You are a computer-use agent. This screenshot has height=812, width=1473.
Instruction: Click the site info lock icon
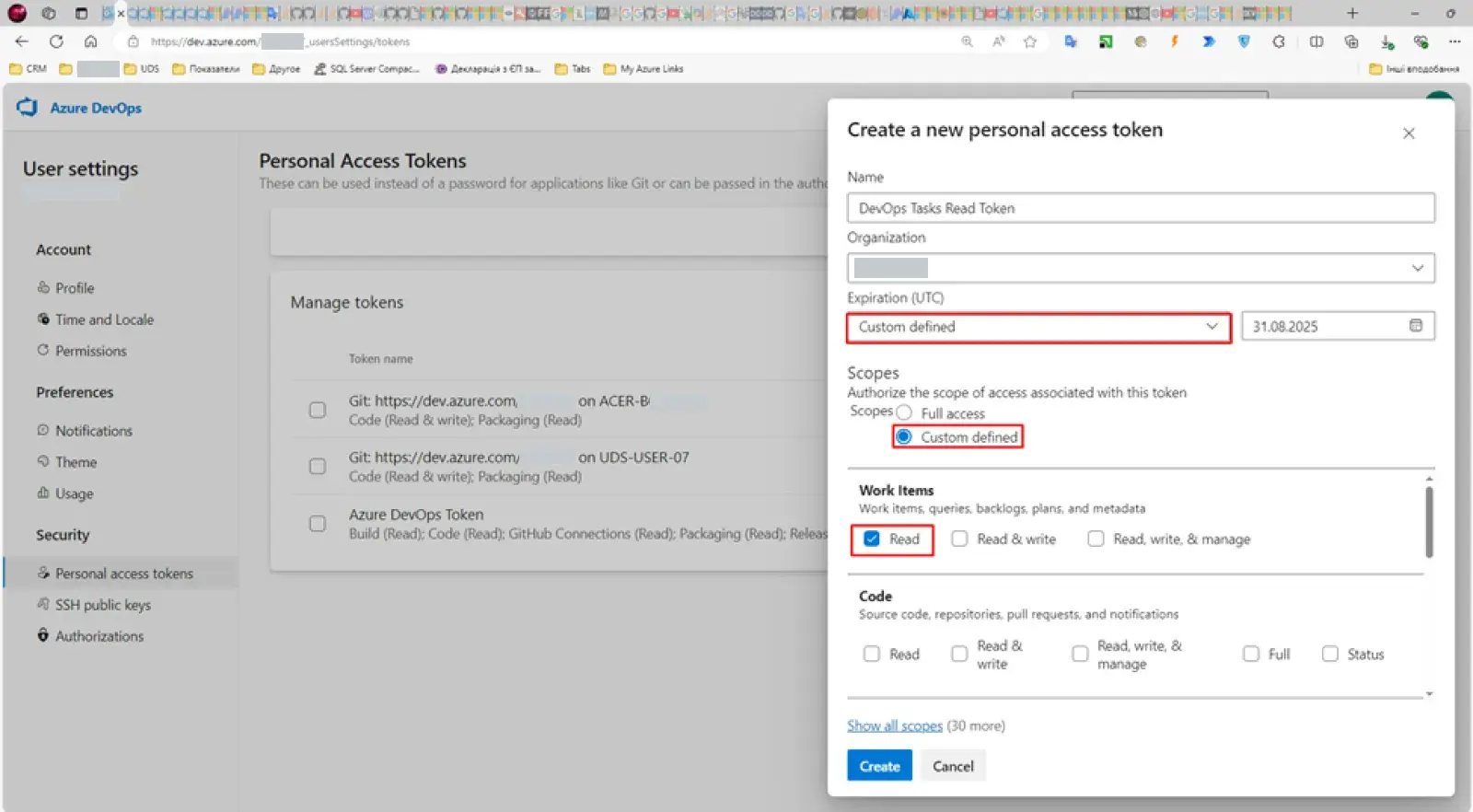click(133, 41)
